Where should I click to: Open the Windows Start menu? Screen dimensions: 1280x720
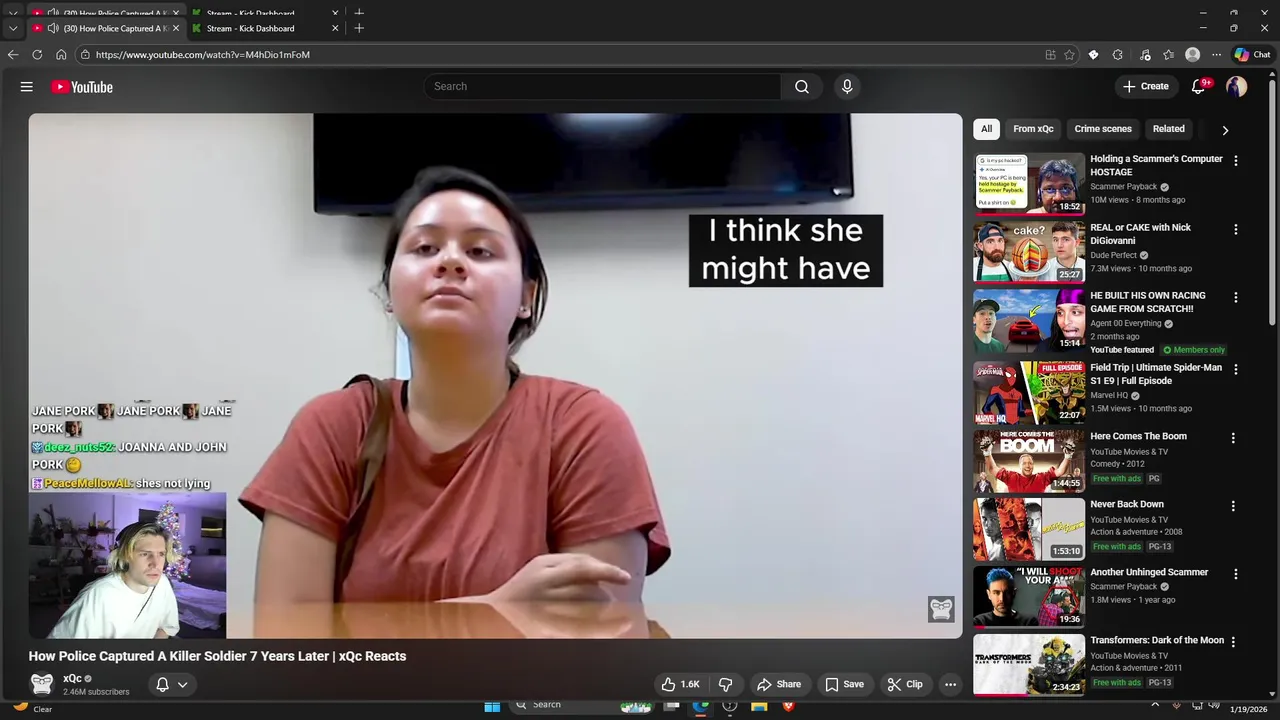coord(492,706)
